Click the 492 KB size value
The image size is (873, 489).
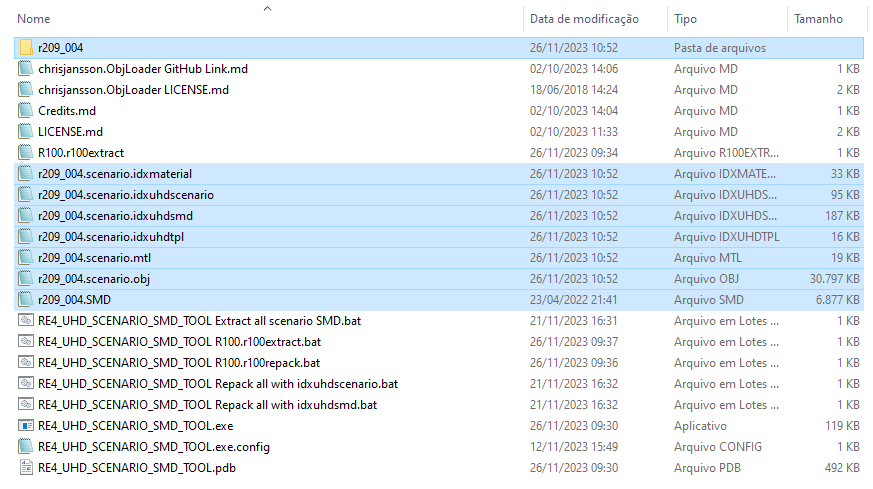click(842, 468)
